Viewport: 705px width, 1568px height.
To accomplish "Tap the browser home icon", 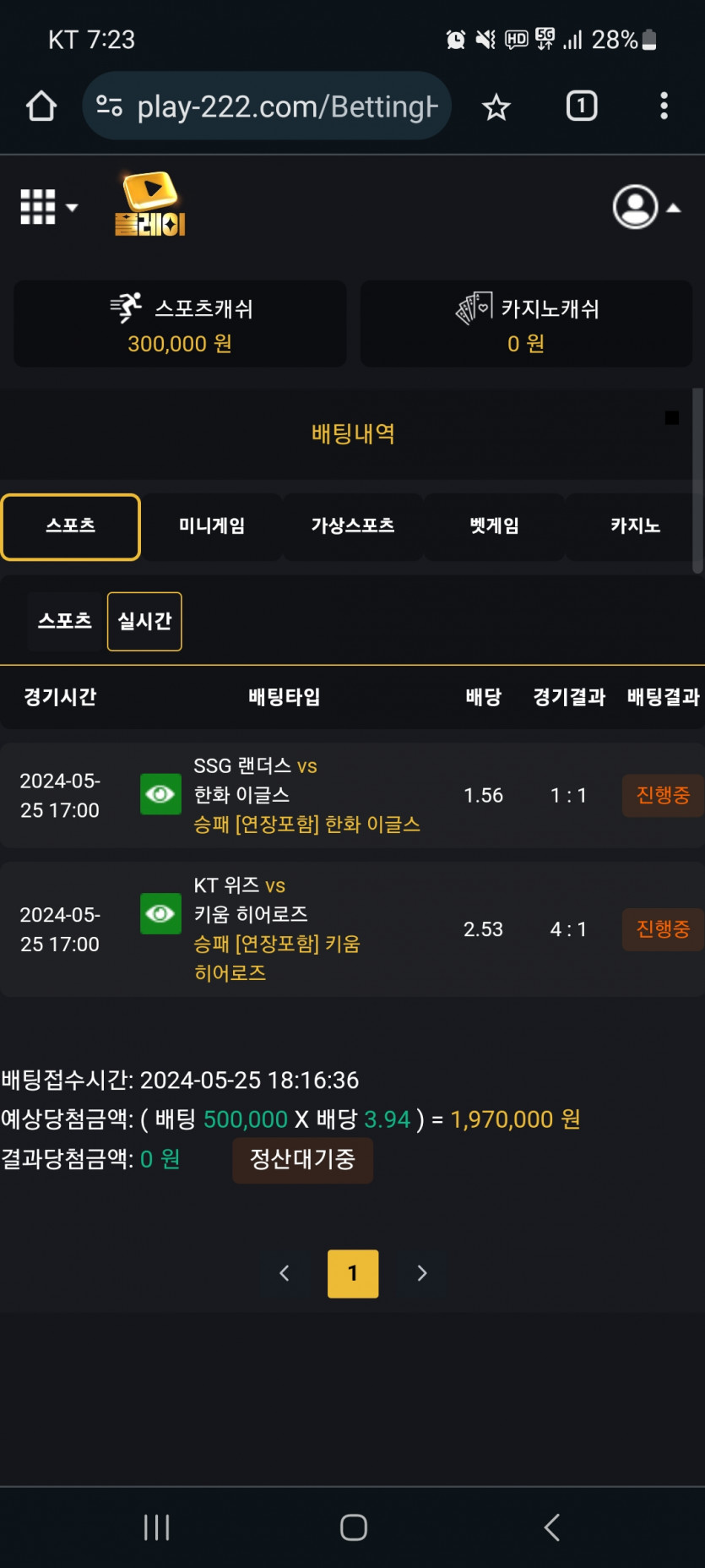I will coord(41,106).
